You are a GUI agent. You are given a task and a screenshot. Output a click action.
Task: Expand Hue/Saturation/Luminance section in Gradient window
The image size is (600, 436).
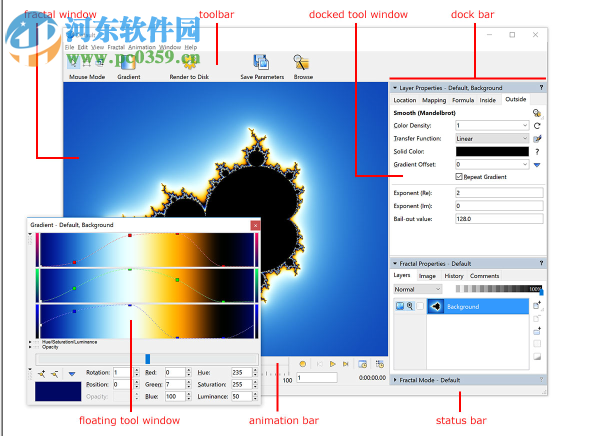click(30, 342)
